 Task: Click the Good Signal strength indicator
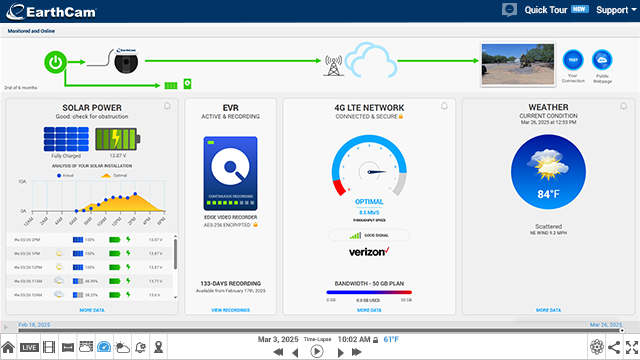(x=369, y=236)
